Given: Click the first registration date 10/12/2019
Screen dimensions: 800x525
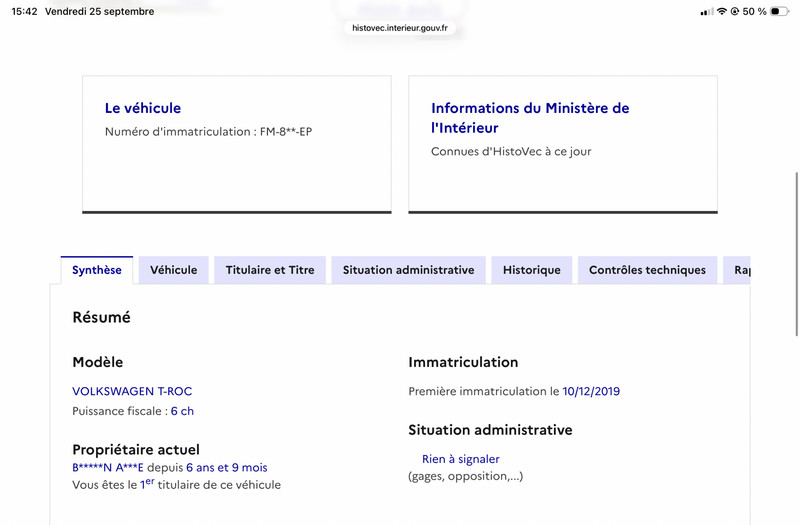Looking at the screenshot, I should coord(591,391).
